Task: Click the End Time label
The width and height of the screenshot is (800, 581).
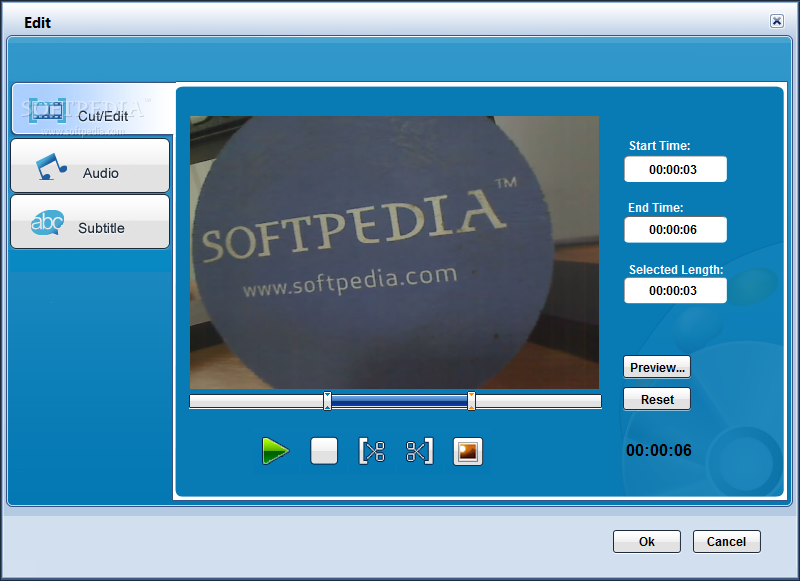Action: point(655,208)
